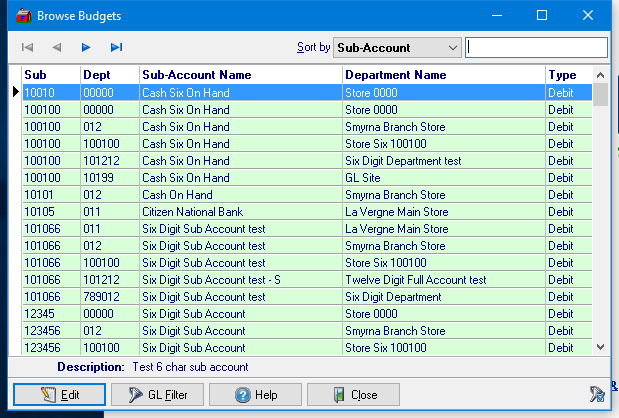Go to next record arrow
Screen dimensions: 619x418
click(x=87, y=47)
